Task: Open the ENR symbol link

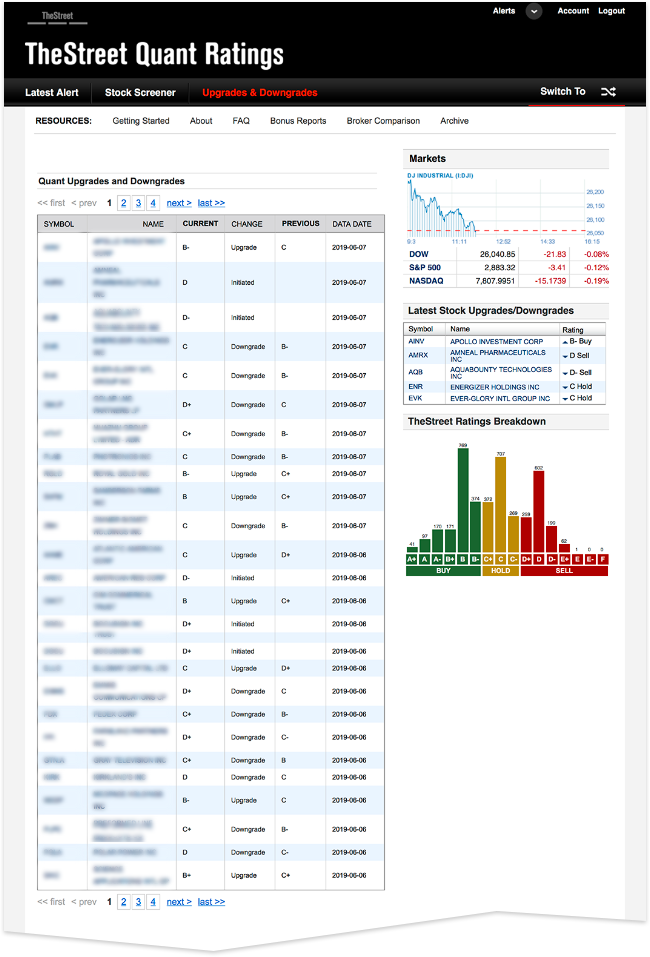Action: click(x=416, y=386)
